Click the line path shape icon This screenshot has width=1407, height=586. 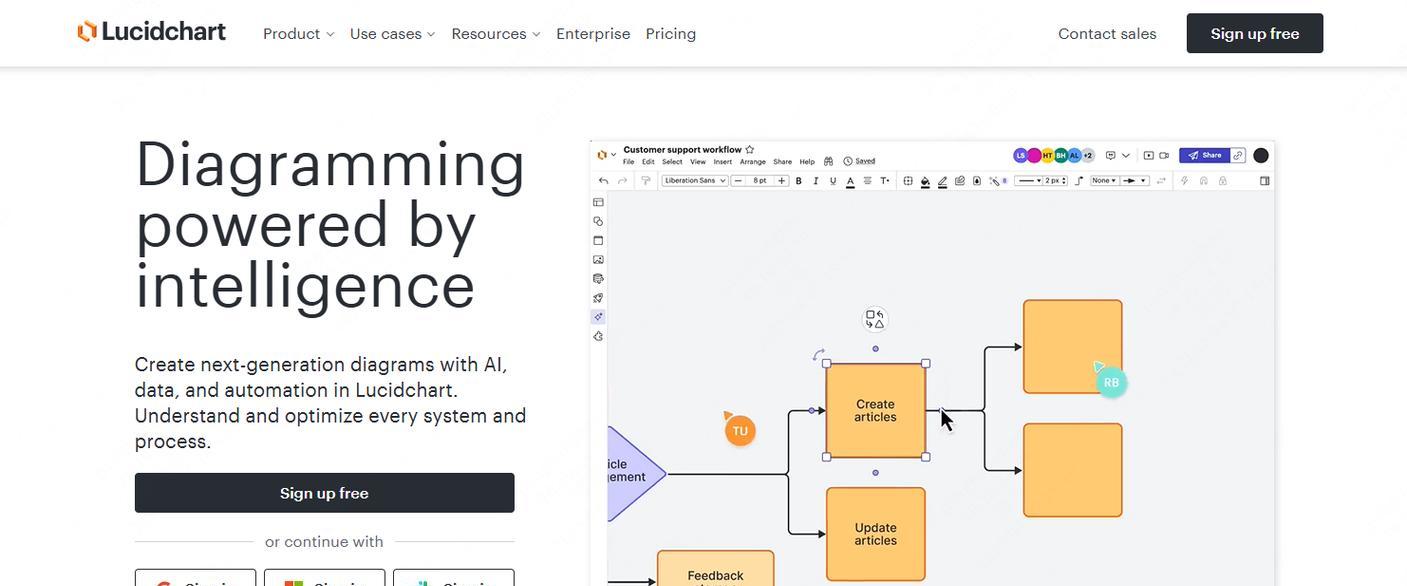point(1079,181)
